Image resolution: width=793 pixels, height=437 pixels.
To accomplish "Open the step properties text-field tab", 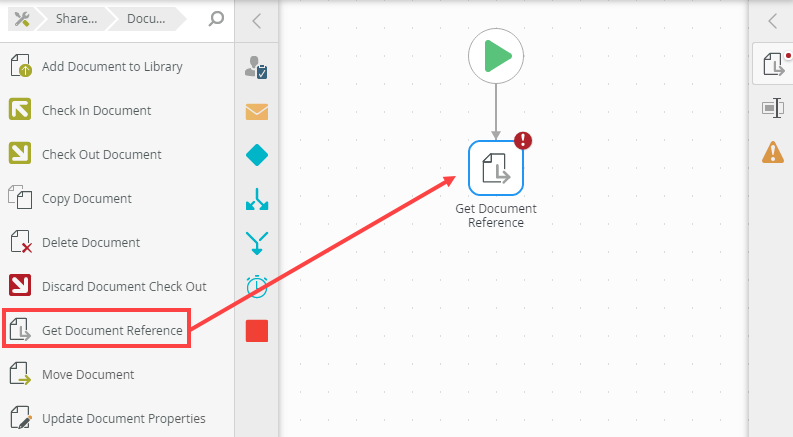I will click(773, 108).
